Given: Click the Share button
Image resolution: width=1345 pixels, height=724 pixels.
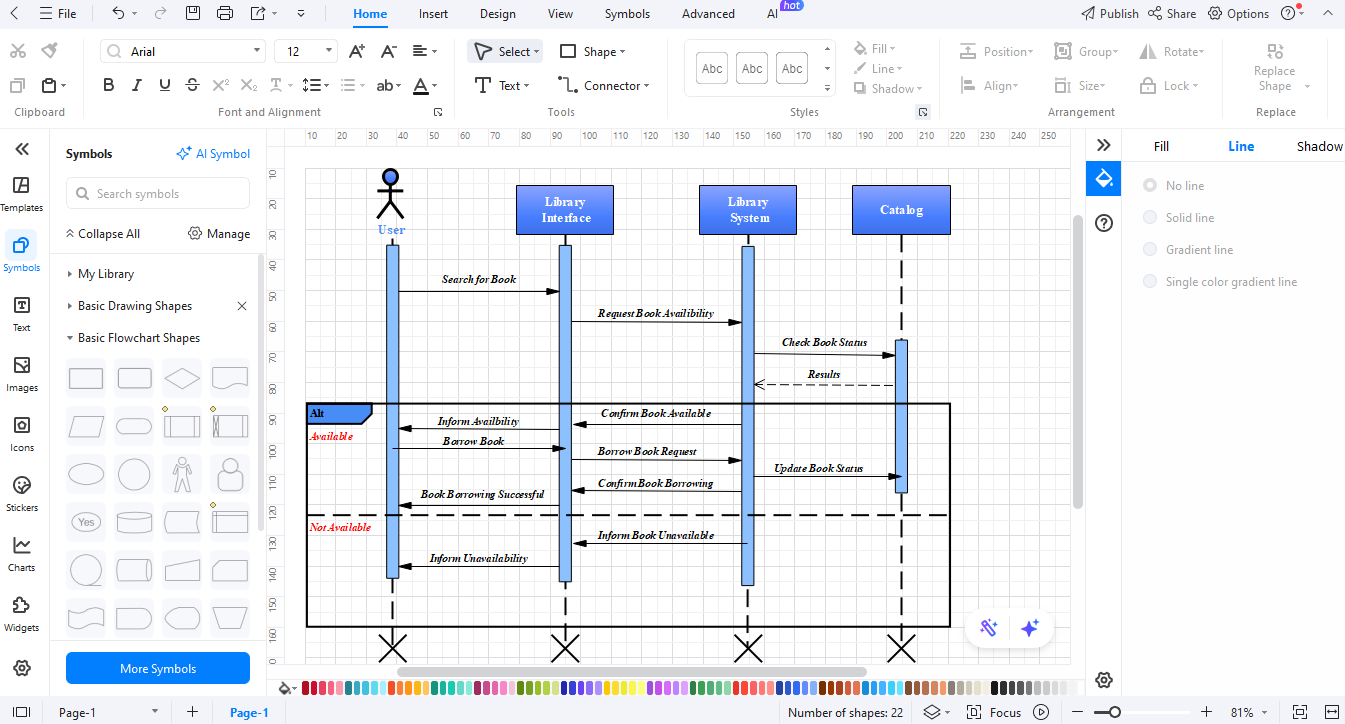Looking at the screenshot, I should click(1172, 14).
